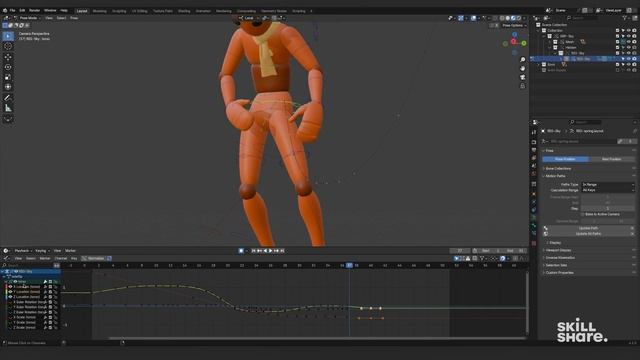This screenshot has width=640, height=360.
Task: Activate the Scale tool
Action: click(8, 77)
